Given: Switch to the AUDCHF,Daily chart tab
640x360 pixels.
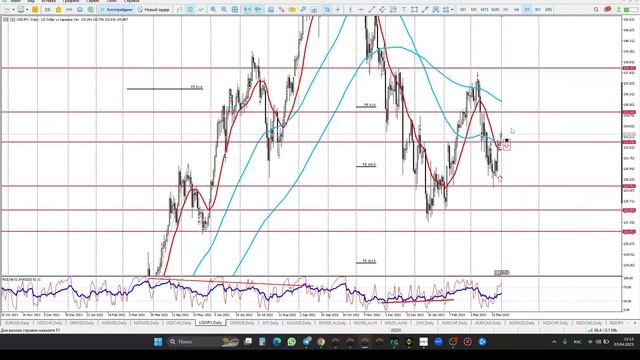Looking at the screenshot, I should tap(454, 323).
